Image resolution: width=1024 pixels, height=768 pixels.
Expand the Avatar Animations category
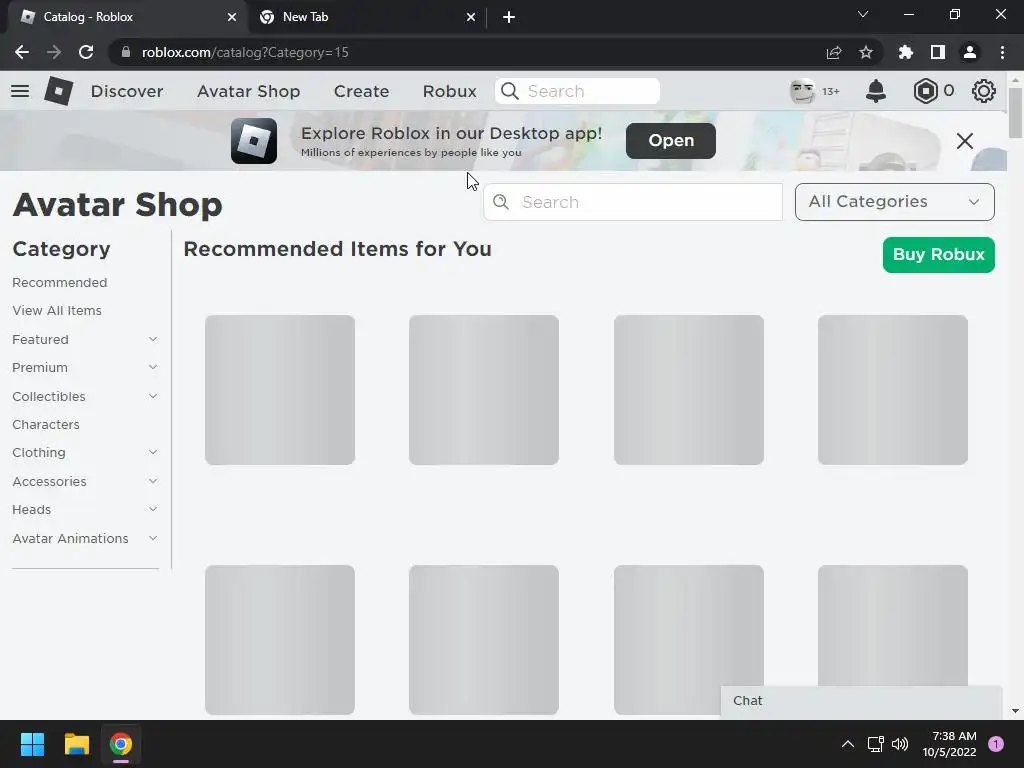153,538
